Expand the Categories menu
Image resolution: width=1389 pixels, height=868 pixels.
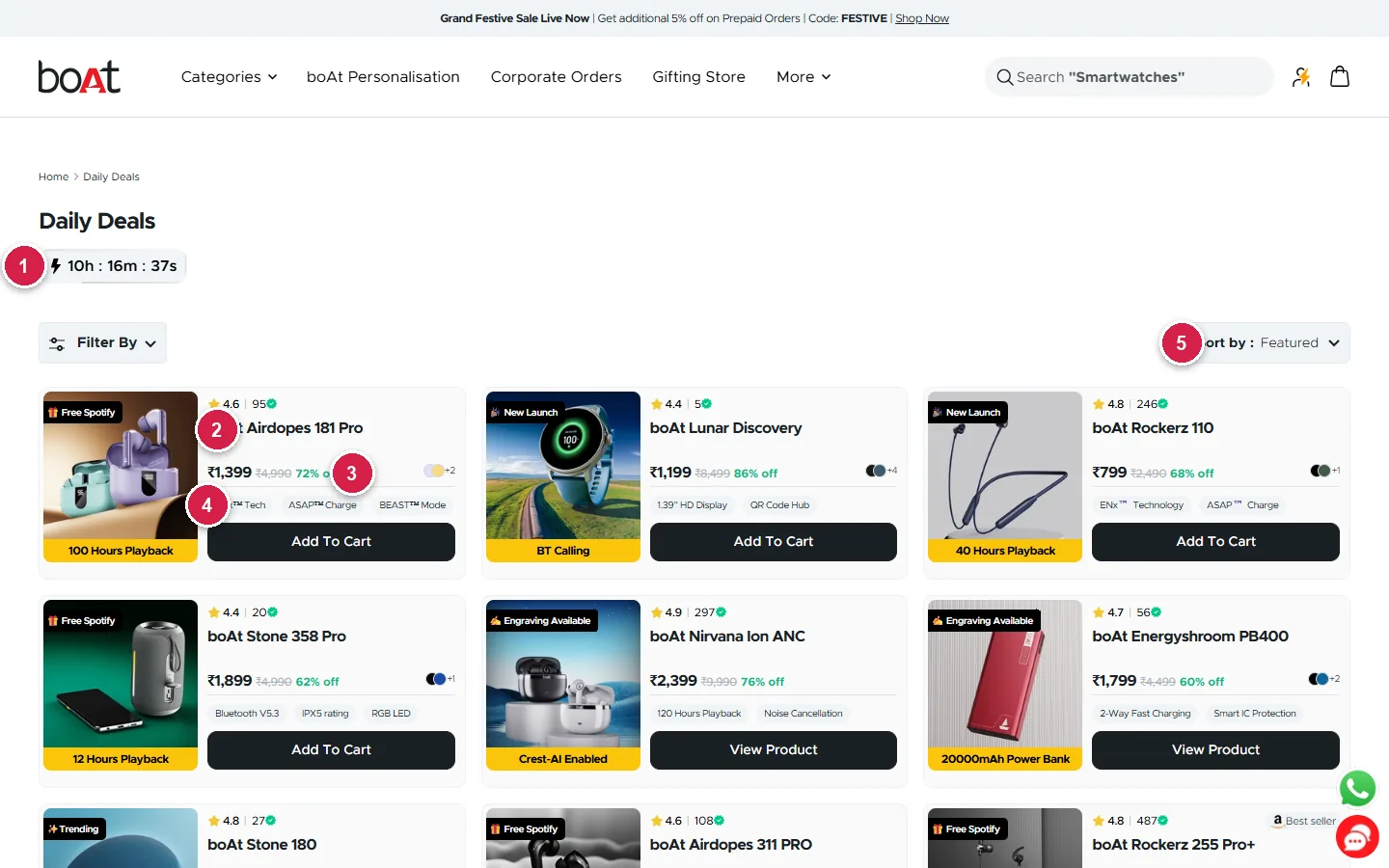230,77
